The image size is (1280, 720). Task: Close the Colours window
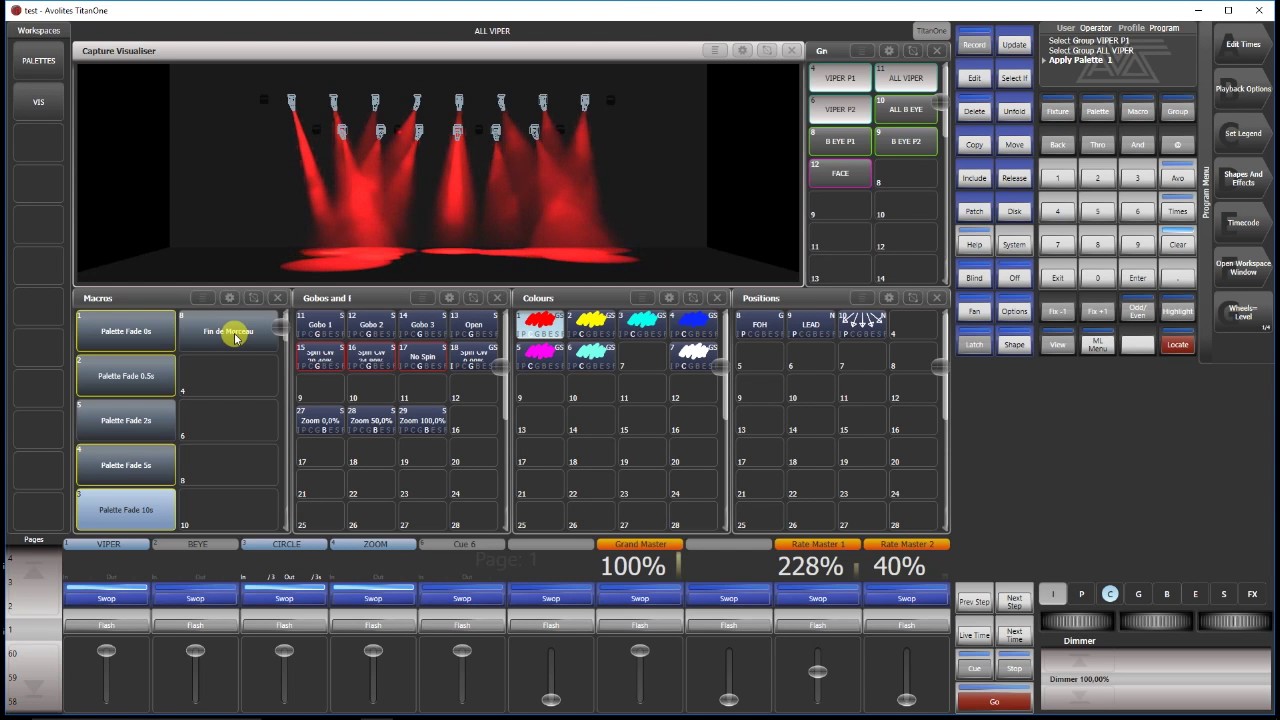[717, 298]
